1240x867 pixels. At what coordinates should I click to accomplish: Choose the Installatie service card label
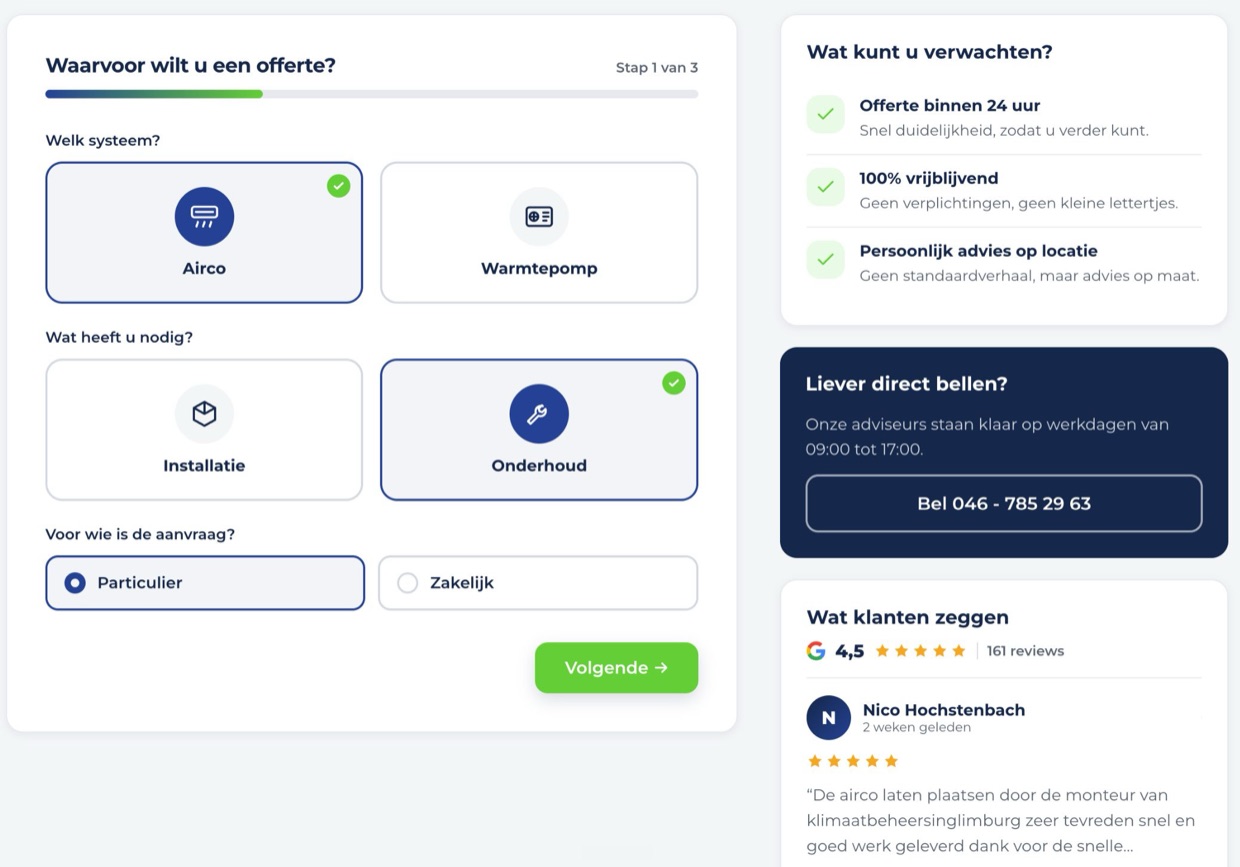[204, 465]
